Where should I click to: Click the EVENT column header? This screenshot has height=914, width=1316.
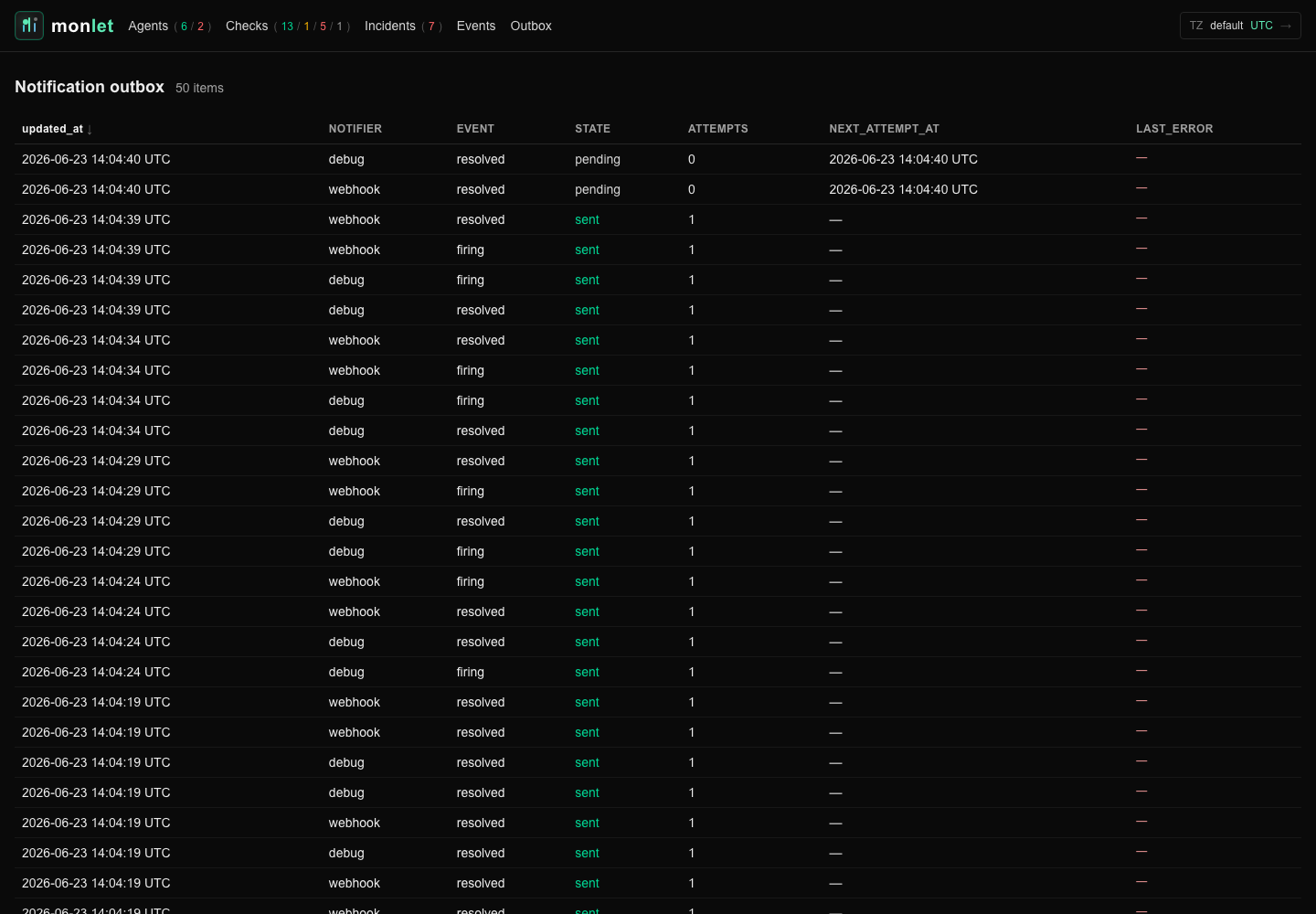pyautogui.click(x=475, y=129)
